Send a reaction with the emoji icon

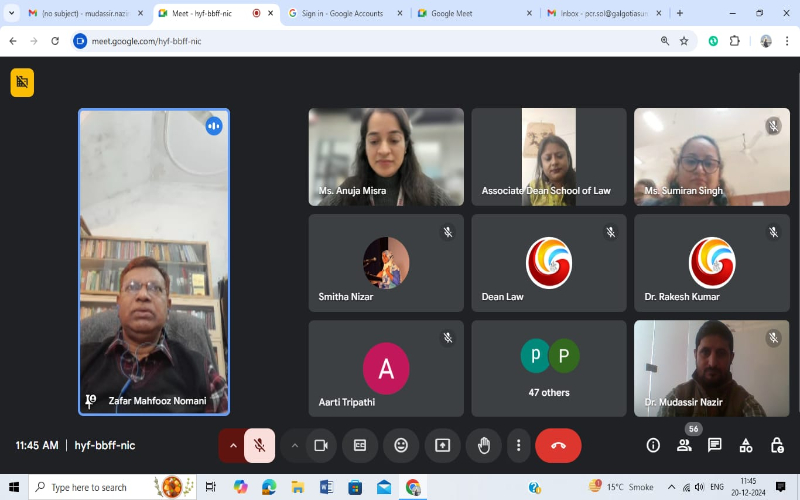(401, 445)
